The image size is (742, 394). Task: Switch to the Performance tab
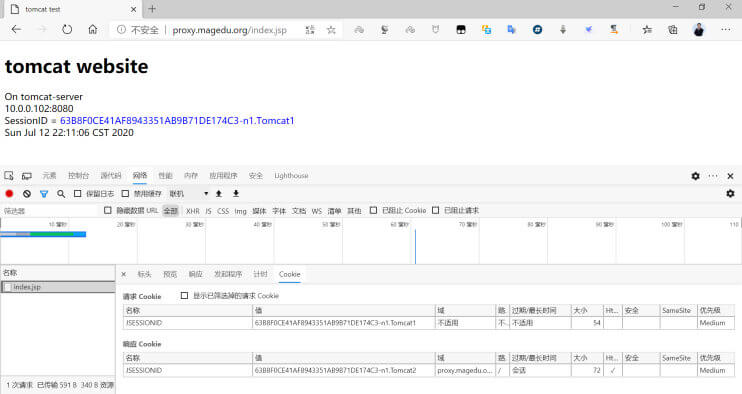[165, 175]
